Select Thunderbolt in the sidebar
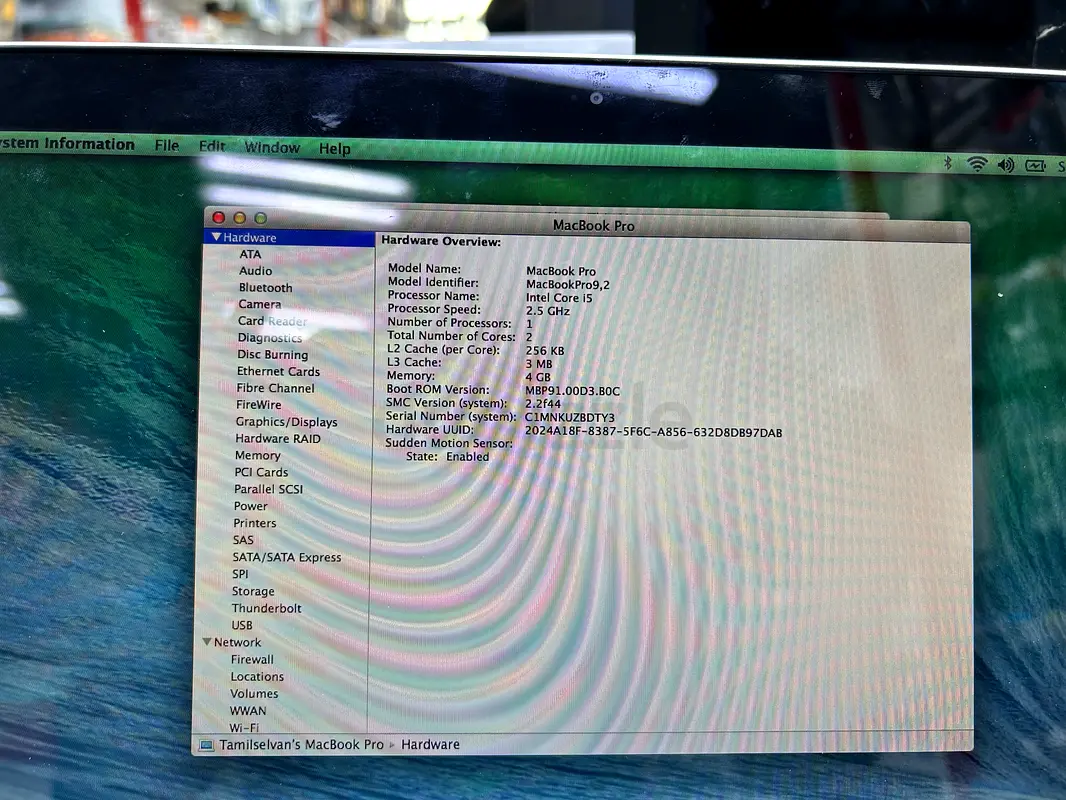Image resolution: width=1066 pixels, height=800 pixels. 266,608
